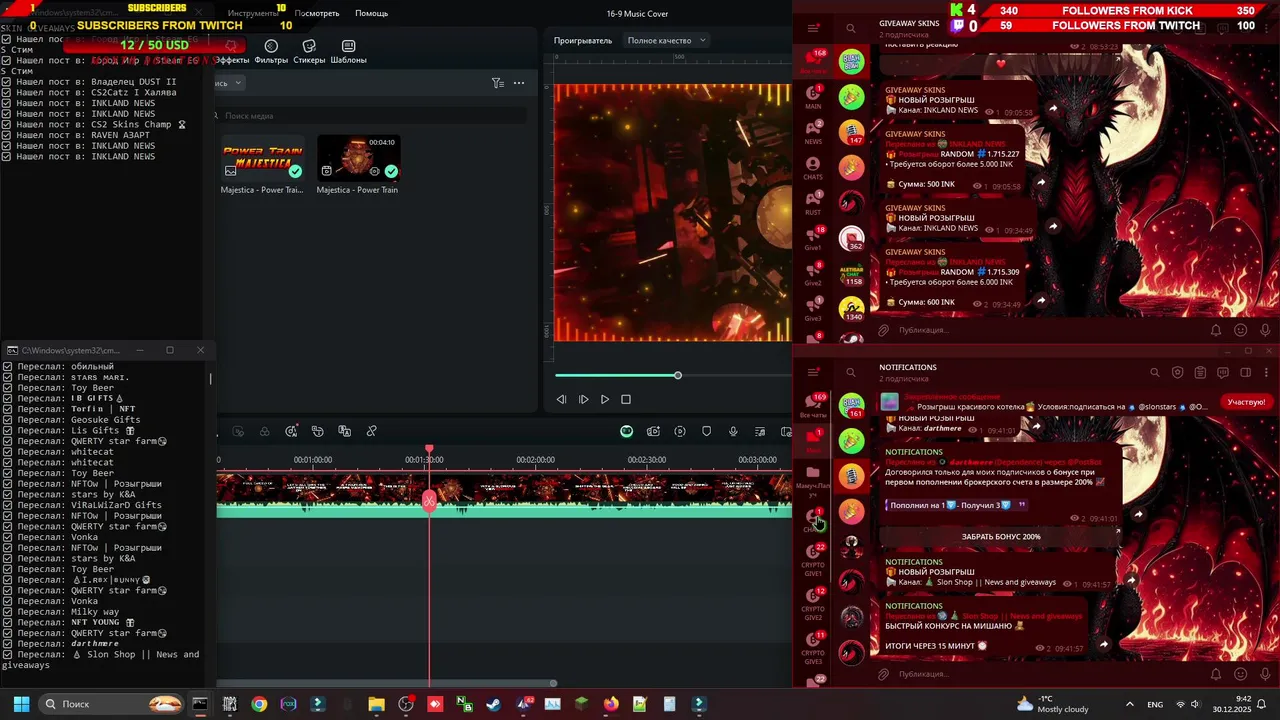Forward the 'БЫСТРЫЙ КОНКУРС НА МИШАНЮ' message
This screenshot has width=1280, height=720.
pyautogui.click(x=1104, y=644)
